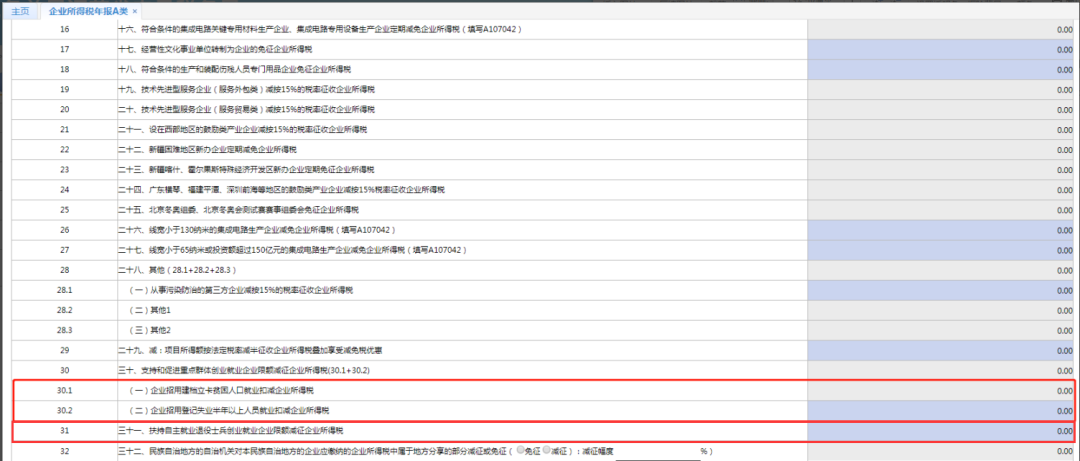Click the 二十、技术先进型服务企业（服务贸易类） description
This screenshot has height=461, width=1080.
click(x=247, y=110)
